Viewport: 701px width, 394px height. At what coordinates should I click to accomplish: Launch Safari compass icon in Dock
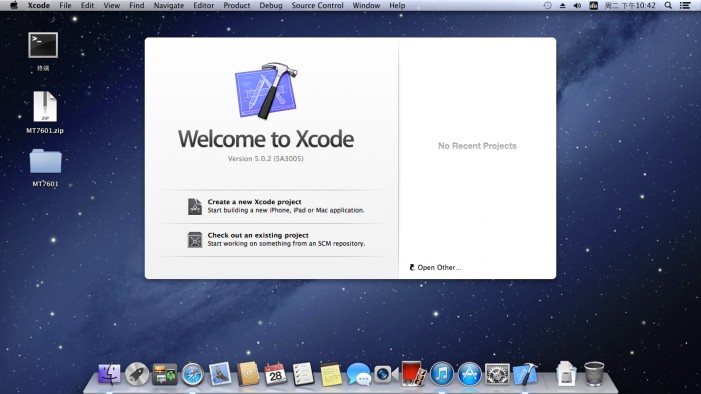pyautogui.click(x=192, y=374)
